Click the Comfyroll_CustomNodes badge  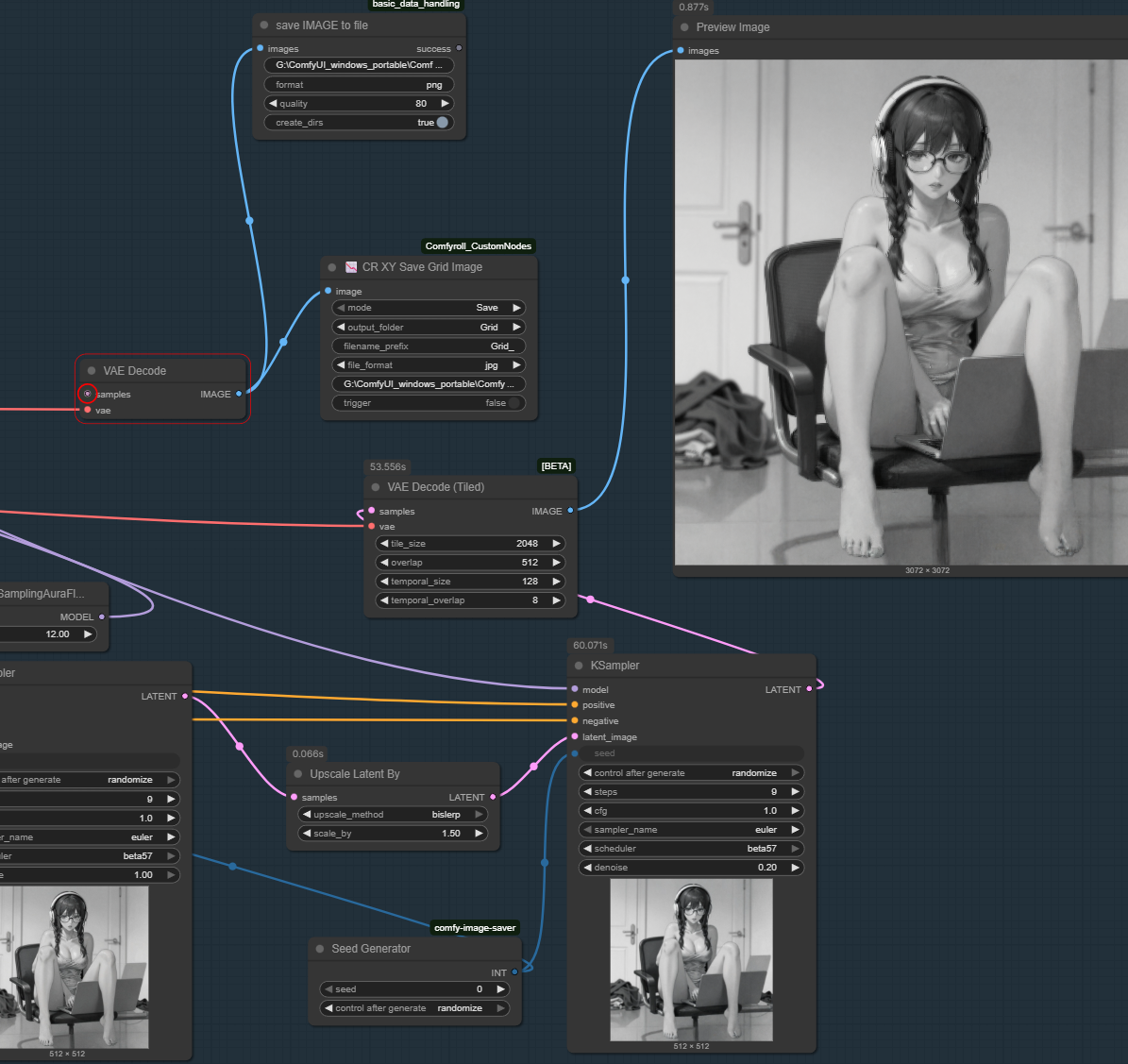479,246
